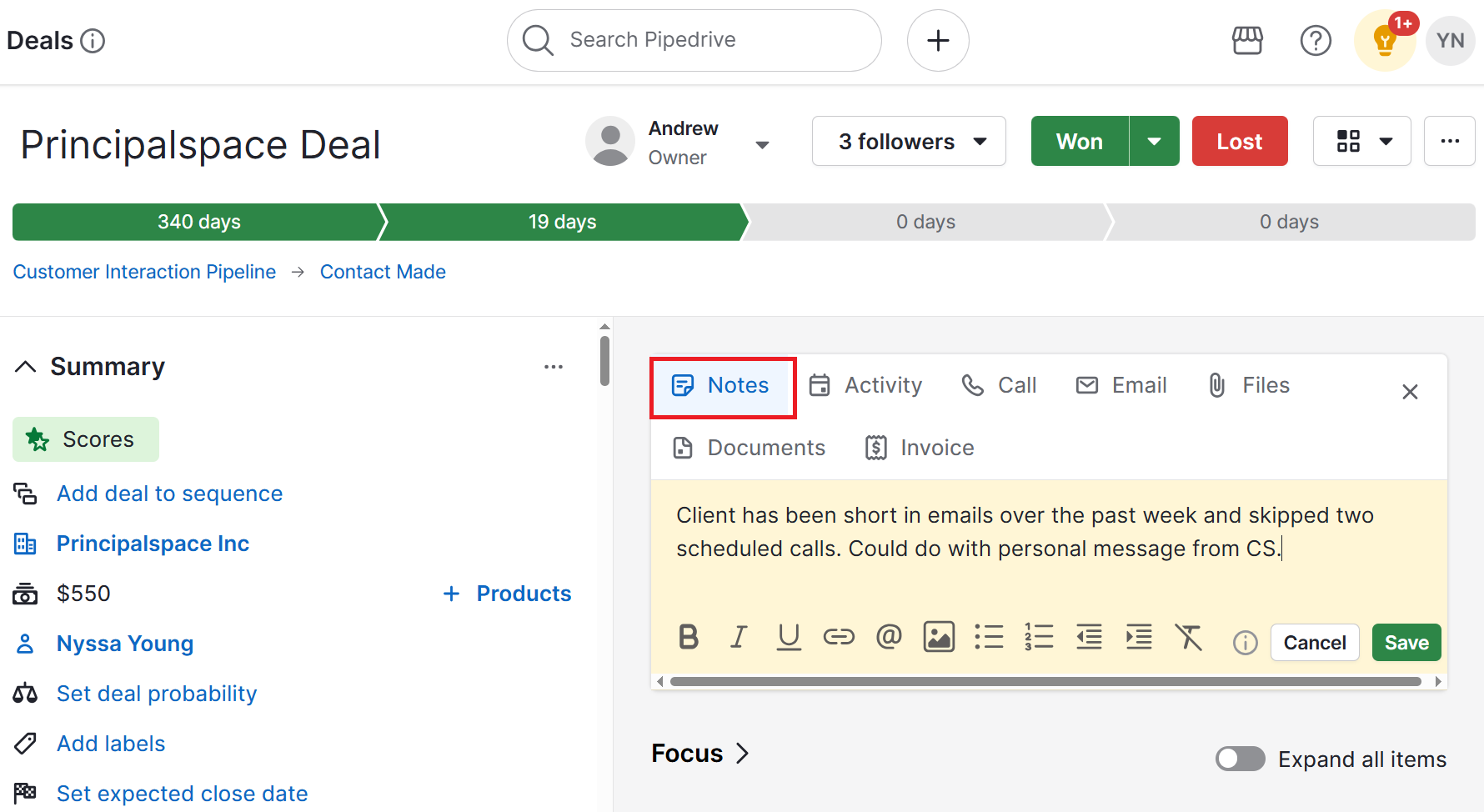The image size is (1484, 812).
Task: Apply bold formatting in the note editor
Action: click(x=688, y=637)
